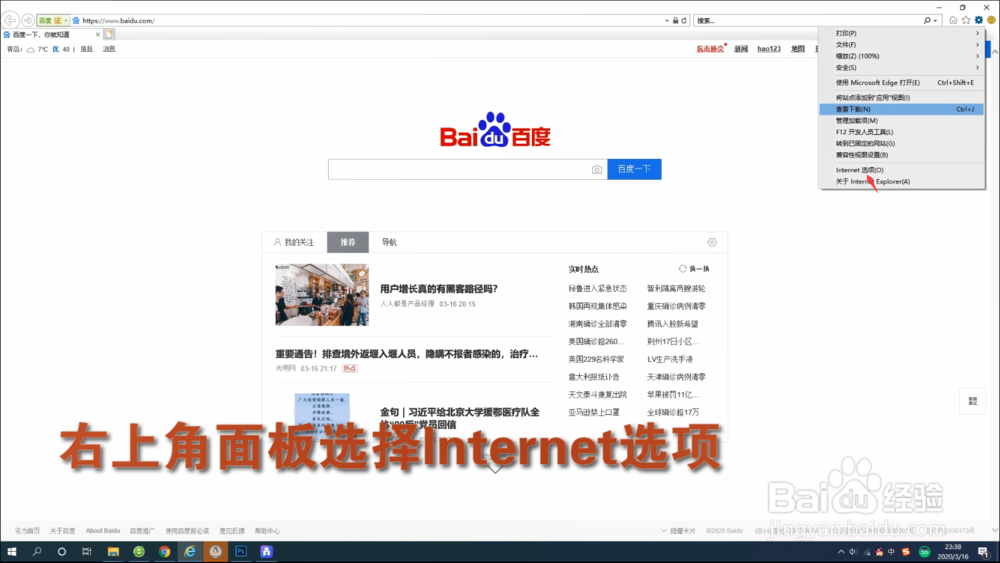This screenshot has height=563, width=1000.
Task: Close the Baidu tab
Action: (x=98, y=34)
